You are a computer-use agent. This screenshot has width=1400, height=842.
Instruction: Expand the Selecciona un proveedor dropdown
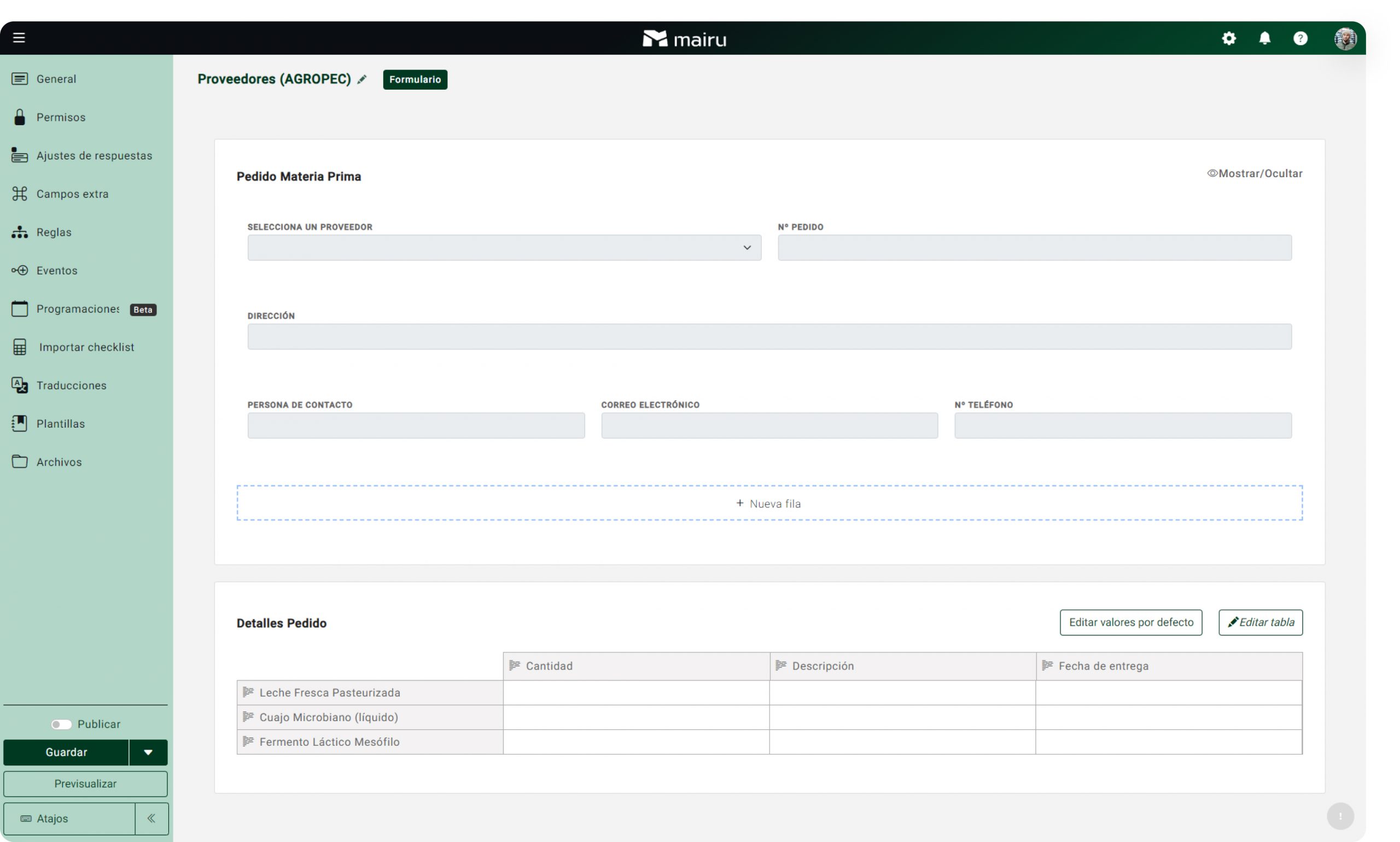coord(504,248)
